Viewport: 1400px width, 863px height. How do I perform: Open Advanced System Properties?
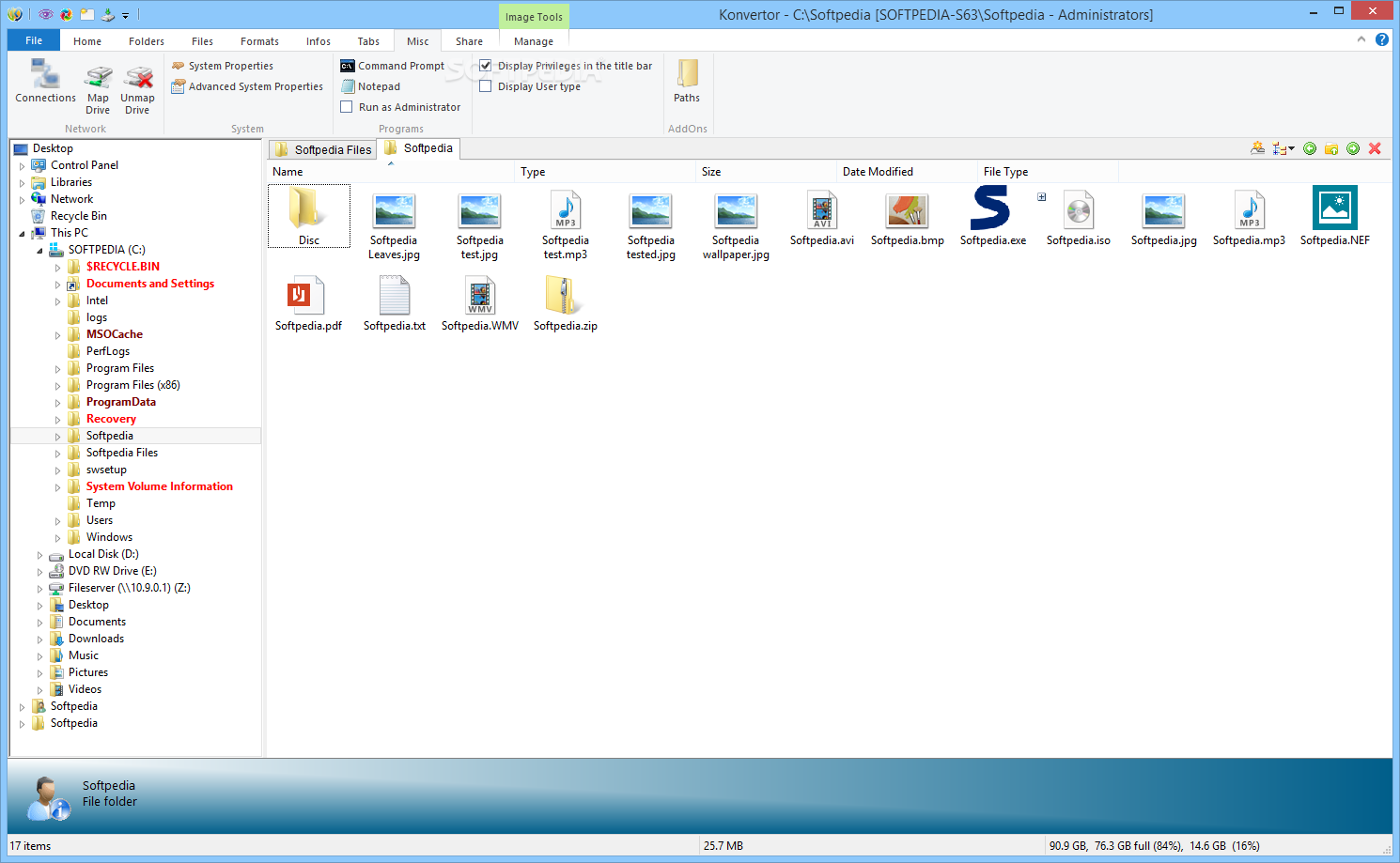pyautogui.click(x=247, y=86)
